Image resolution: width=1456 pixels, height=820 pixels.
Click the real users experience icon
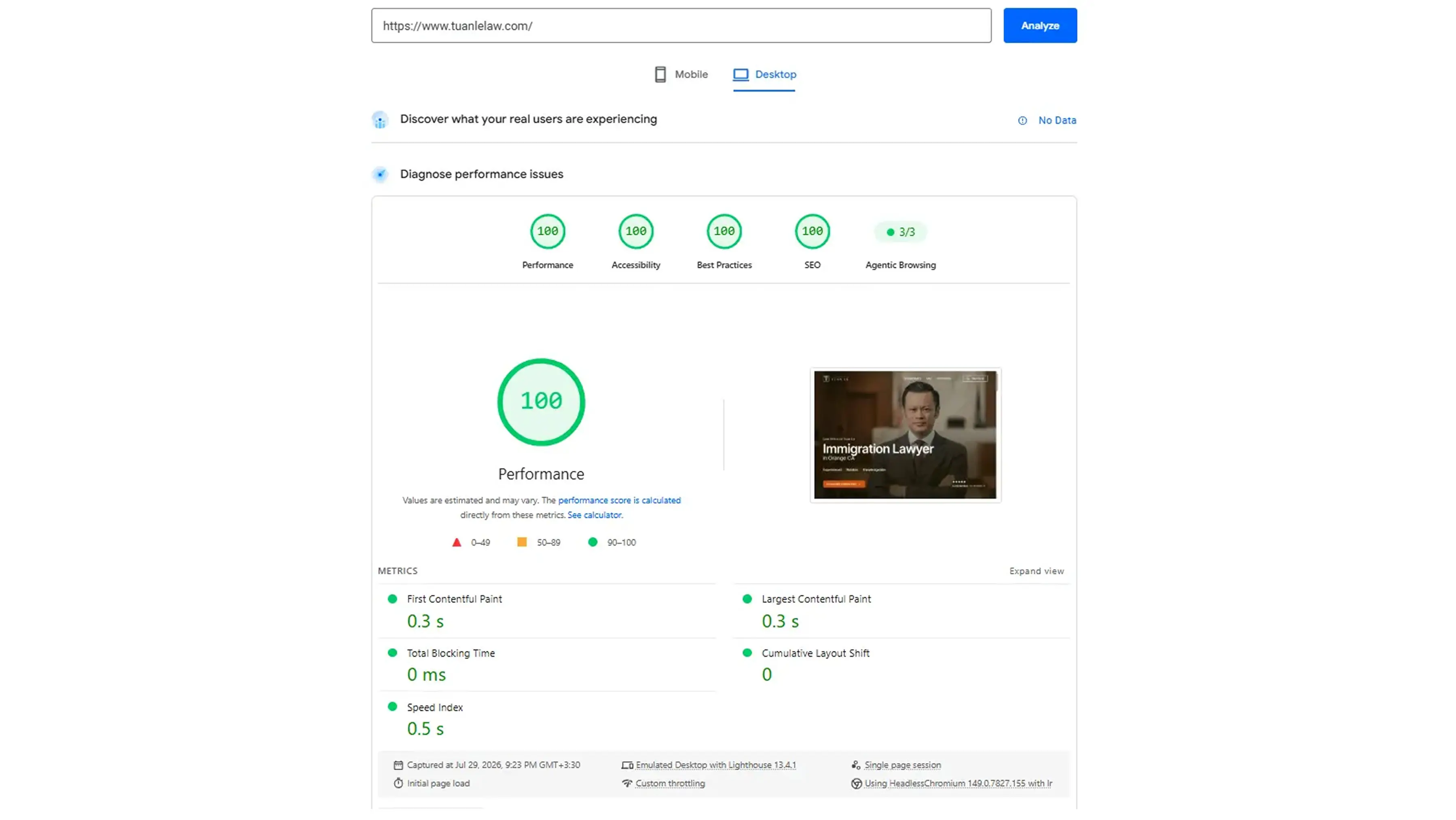click(x=380, y=120)
